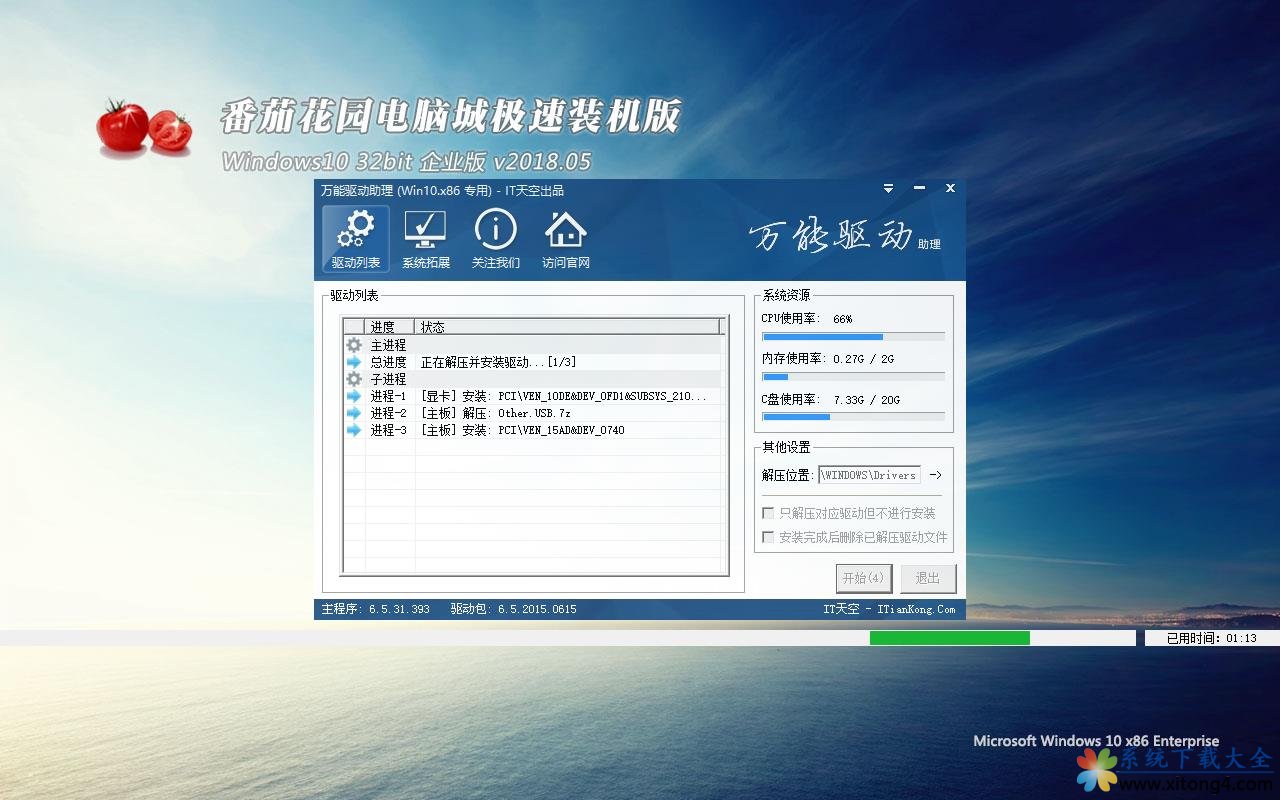Toggle 安装完成后删除已解压驱动文件 checkbox
Image resolution: width=1280 pixels, height=800 pixels.
(768, 537)
